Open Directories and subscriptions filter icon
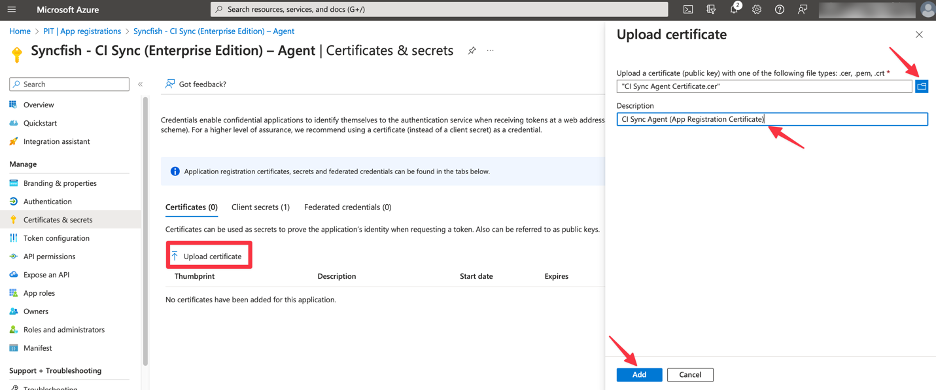 coord(710,10)
